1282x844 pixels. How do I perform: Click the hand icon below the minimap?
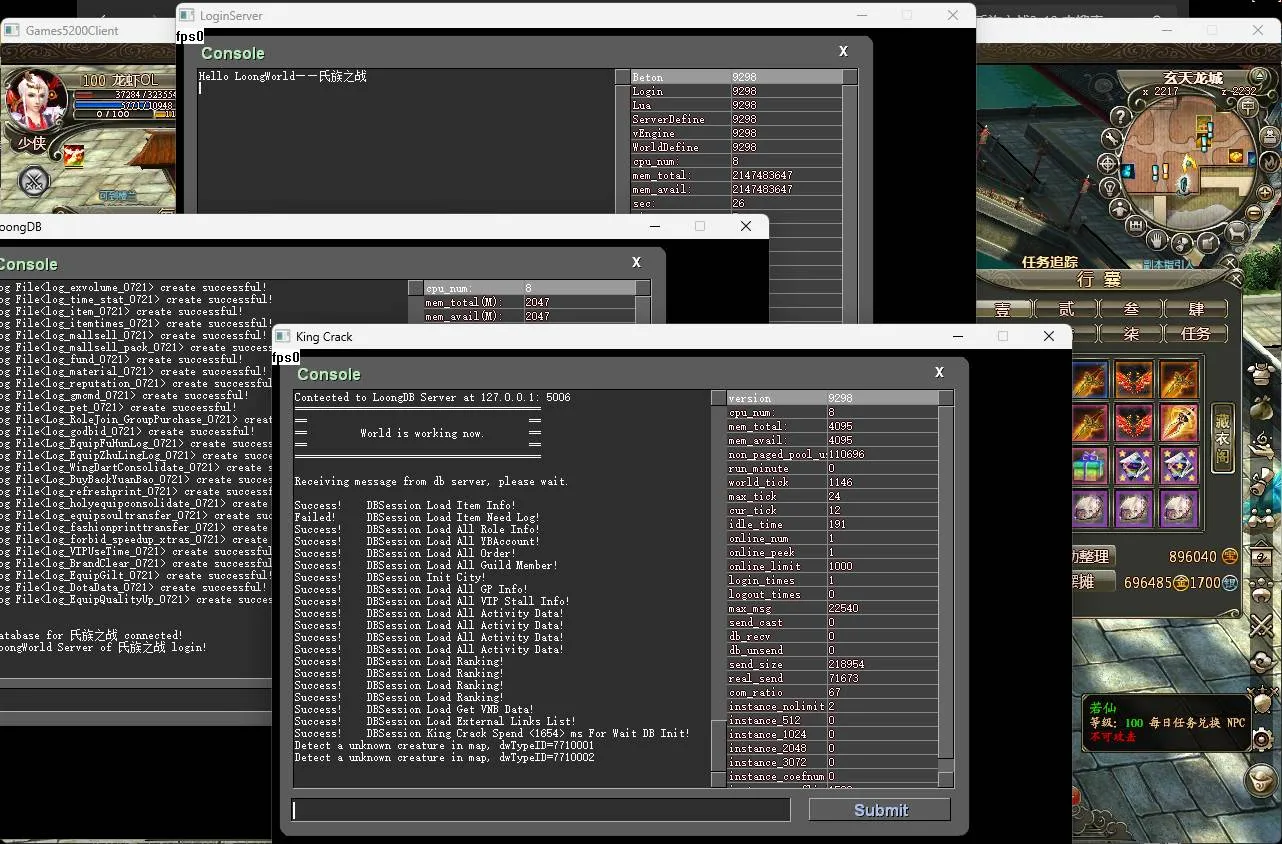1157,240
